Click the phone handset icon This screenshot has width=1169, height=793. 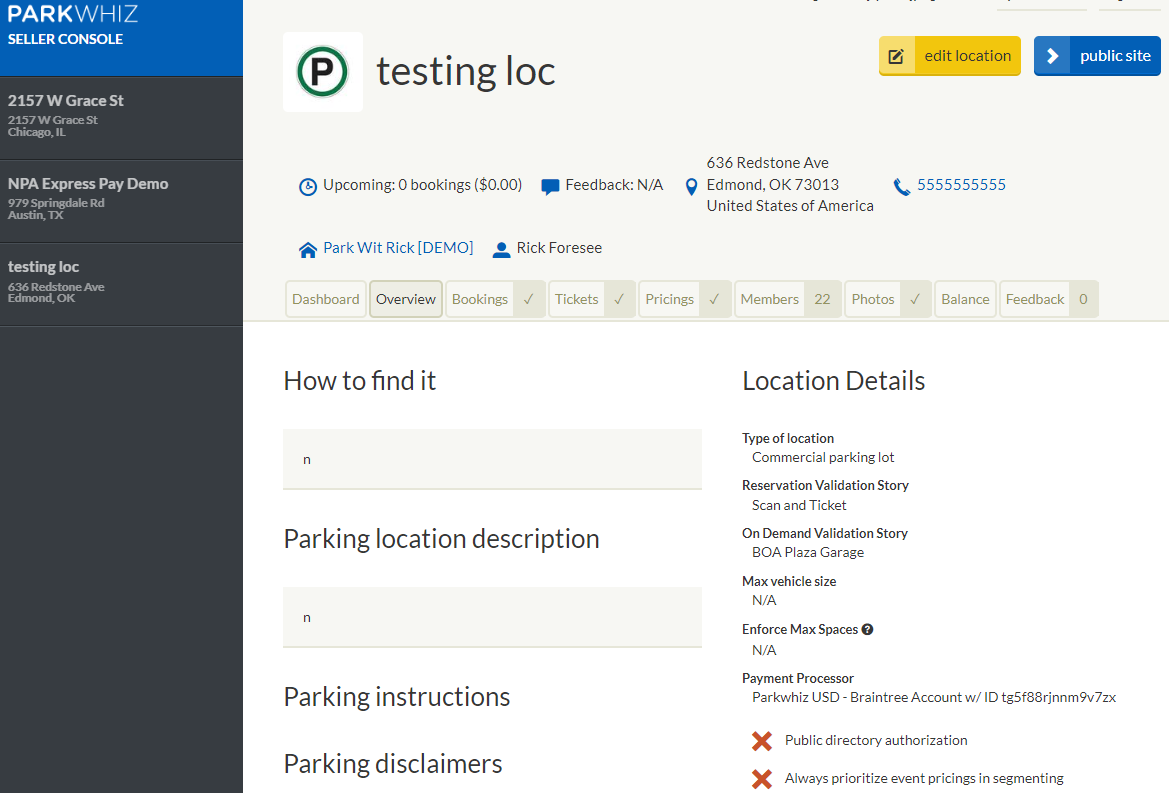click(902, 186)
